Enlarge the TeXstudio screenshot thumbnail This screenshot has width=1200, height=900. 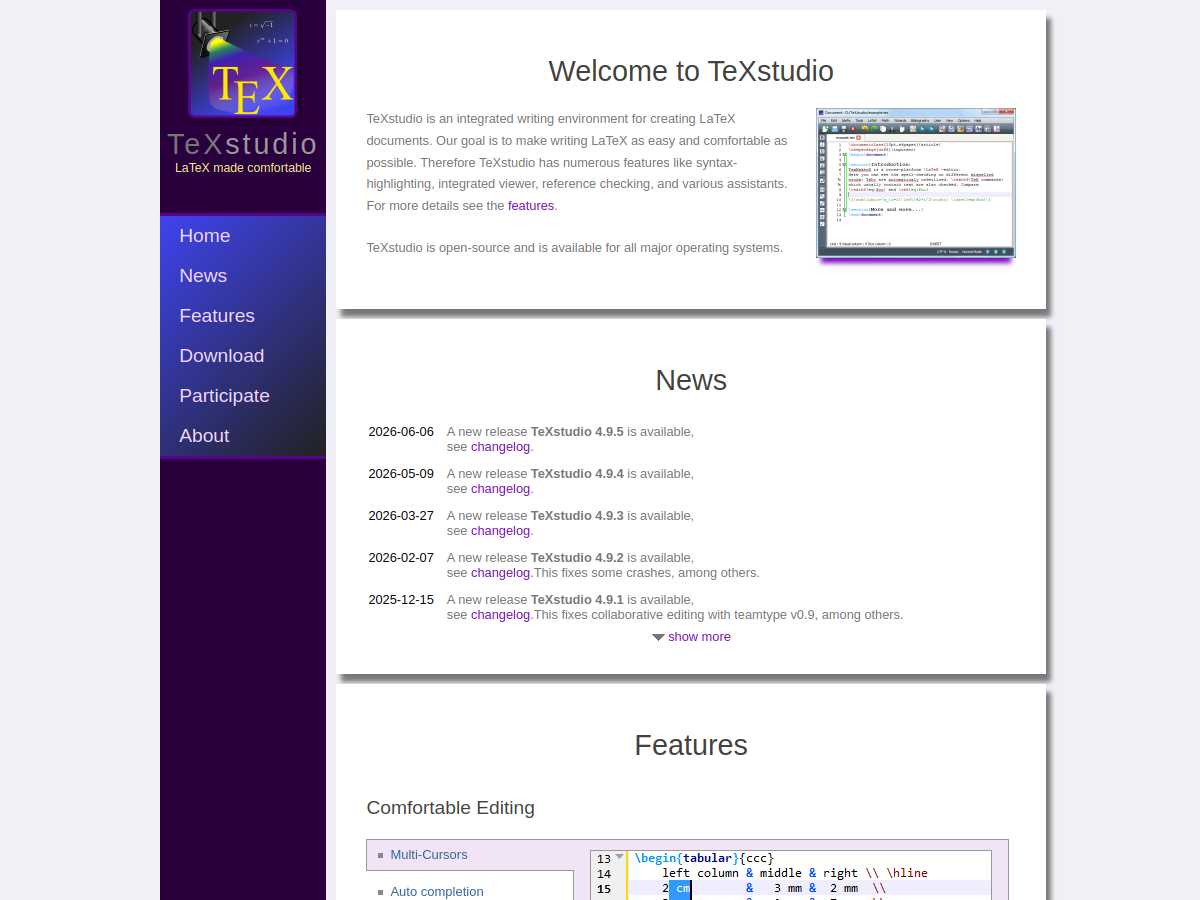pos(915,183)
